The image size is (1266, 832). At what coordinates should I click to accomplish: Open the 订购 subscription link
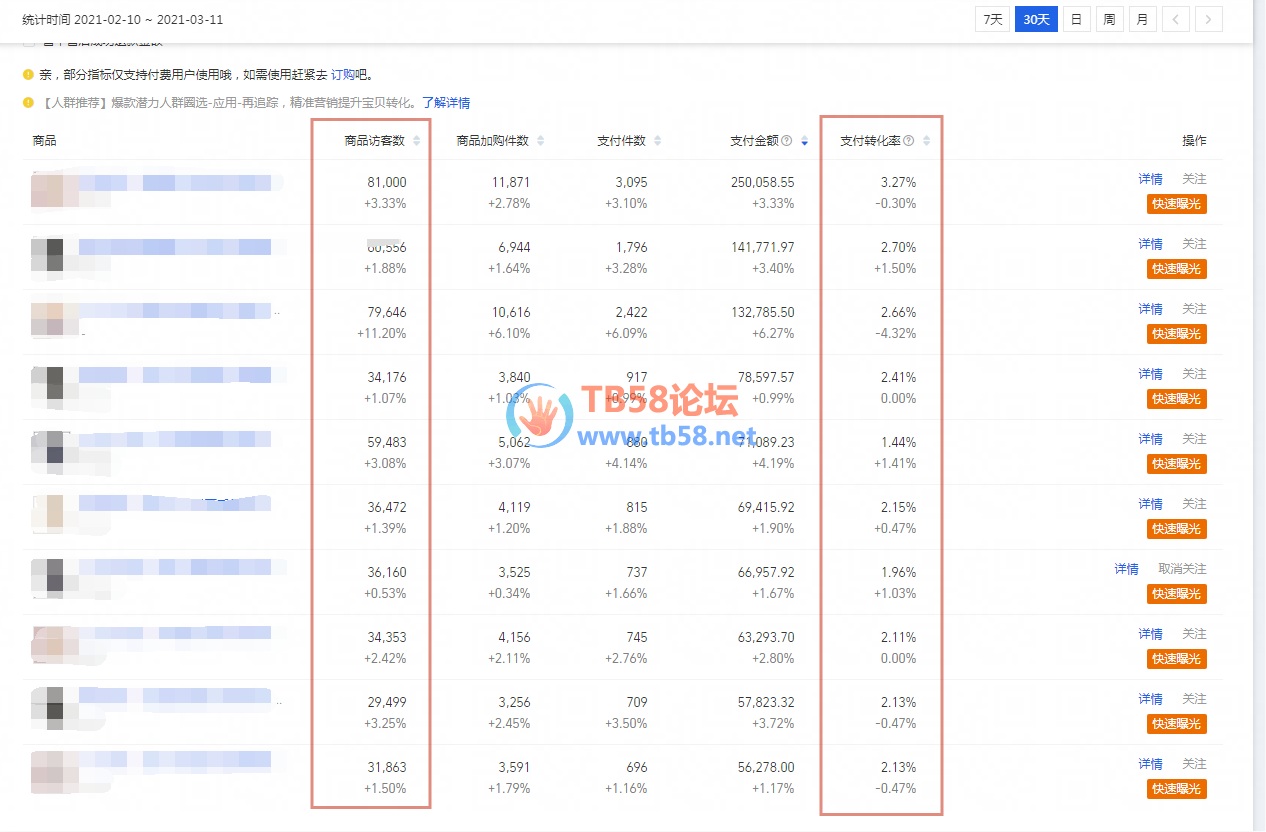tap(344, 75)
